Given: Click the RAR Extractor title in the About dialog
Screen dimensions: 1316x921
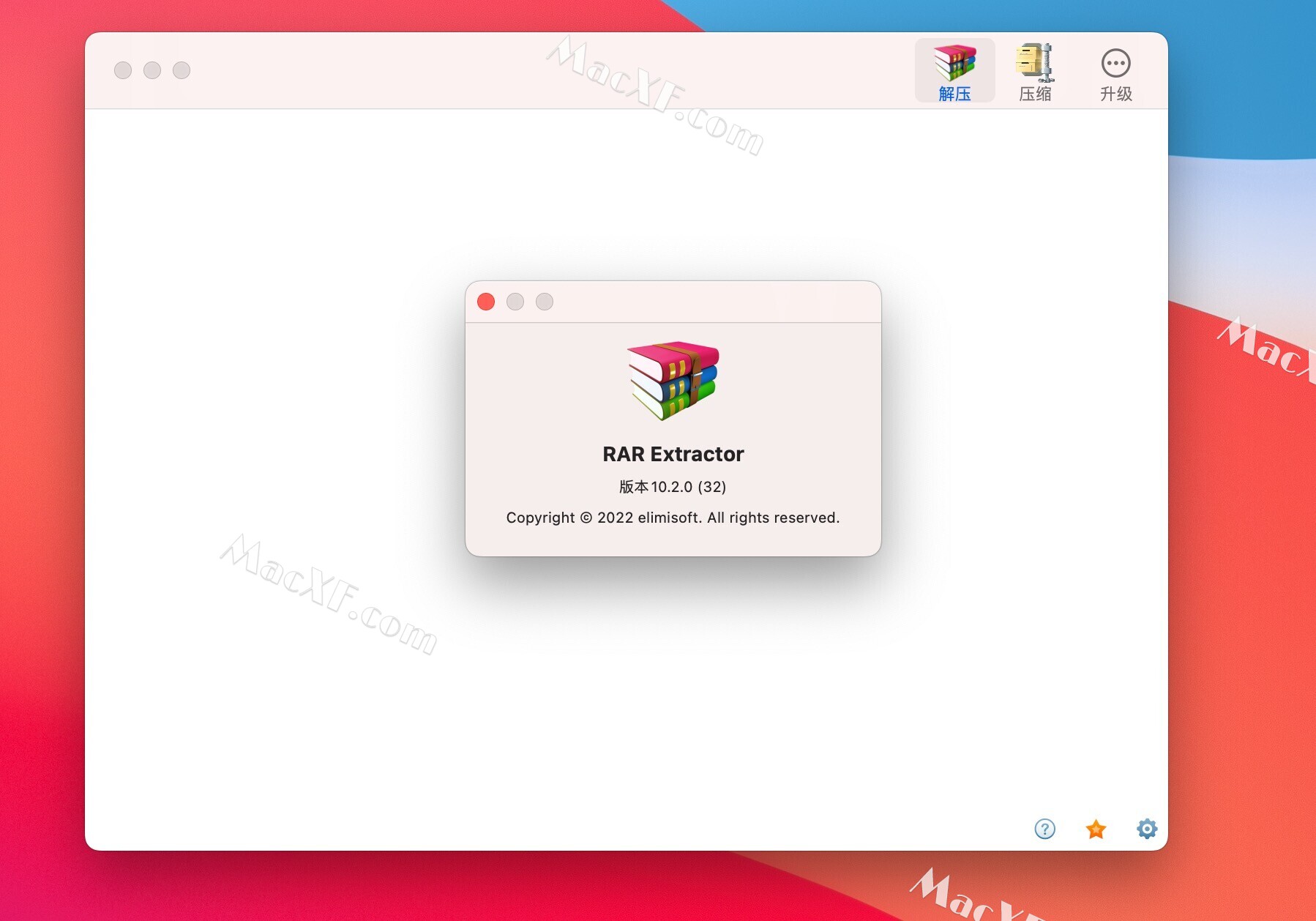Looking at the screenshot, I should click(x=672, y=454).
